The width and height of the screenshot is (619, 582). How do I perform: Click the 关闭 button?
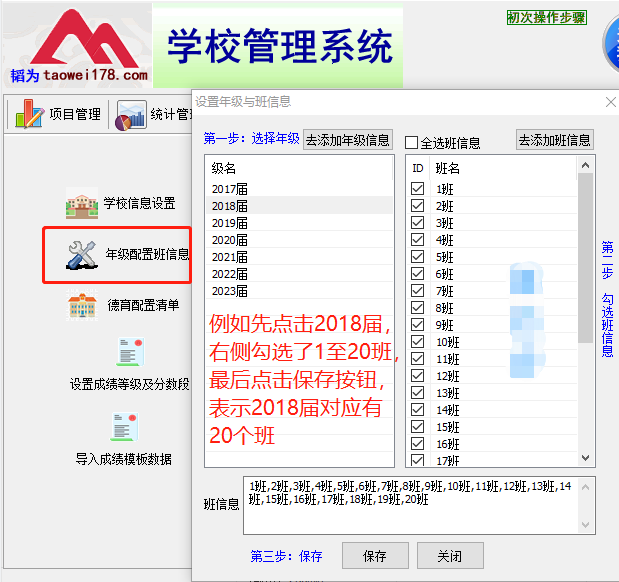450,556
